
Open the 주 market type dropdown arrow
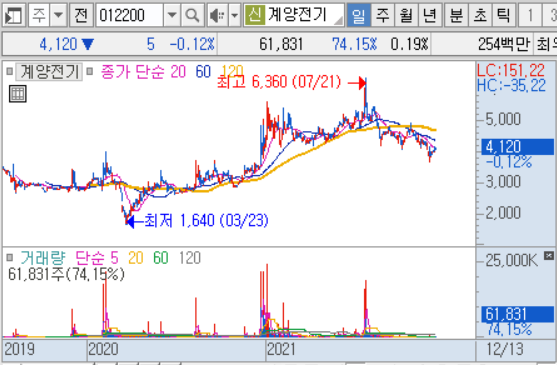click(x=58, y=15)
